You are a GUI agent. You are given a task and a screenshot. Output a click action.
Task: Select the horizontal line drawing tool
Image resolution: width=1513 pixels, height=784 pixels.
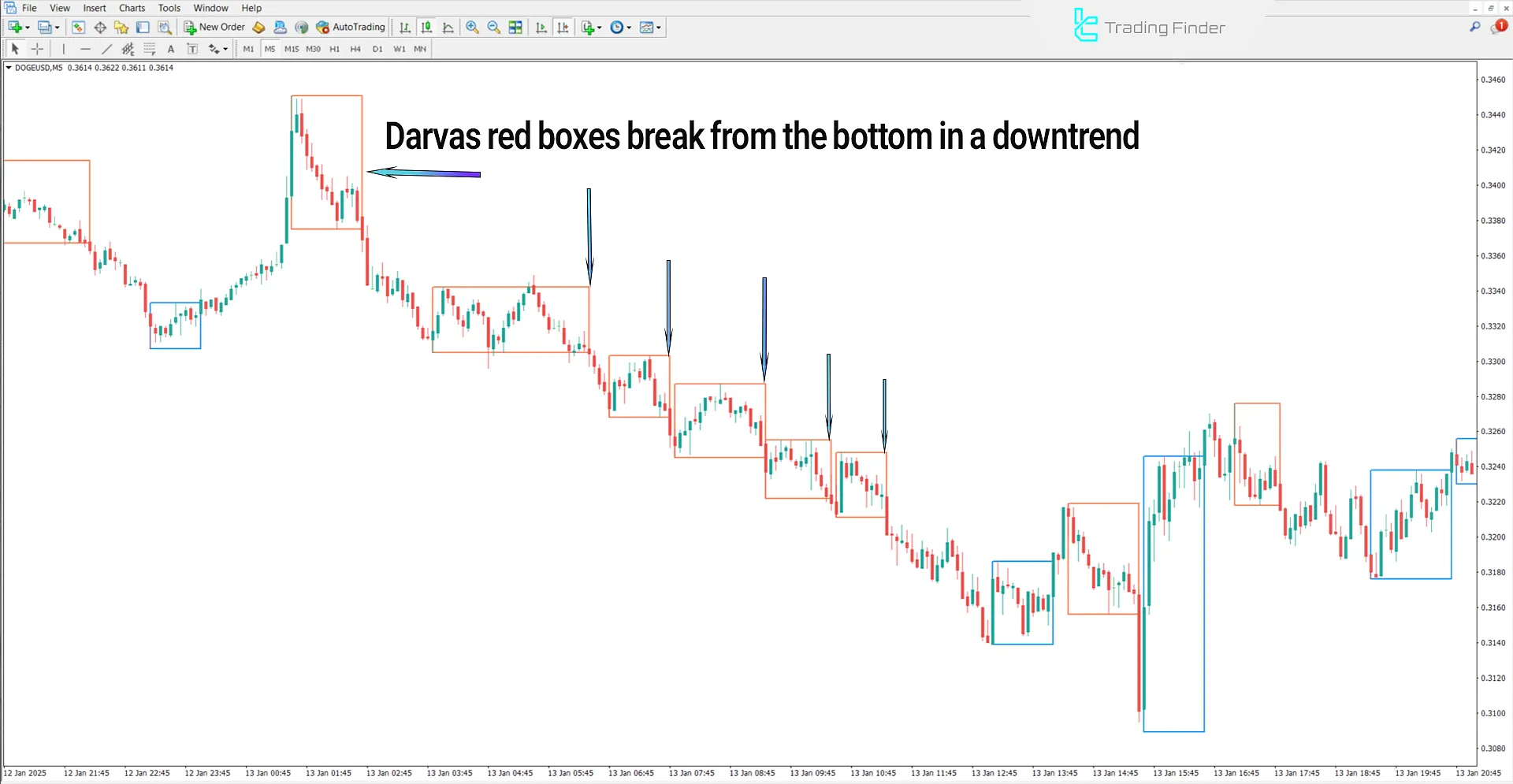(84, 48)
